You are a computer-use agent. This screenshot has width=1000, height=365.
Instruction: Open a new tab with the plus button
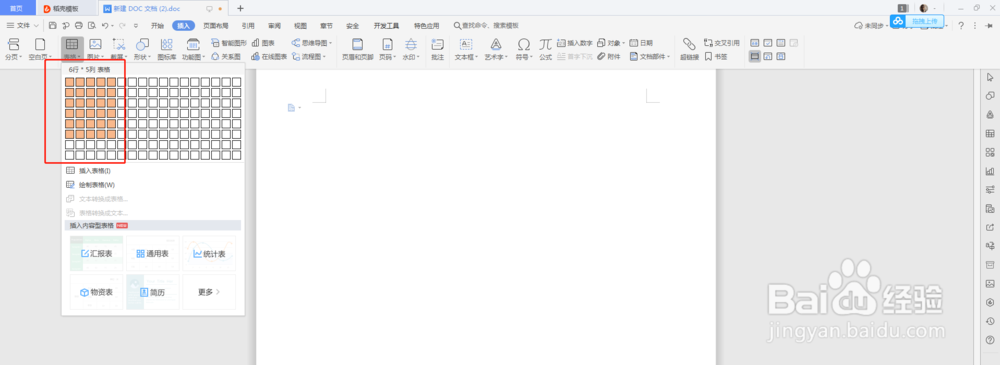240,8
